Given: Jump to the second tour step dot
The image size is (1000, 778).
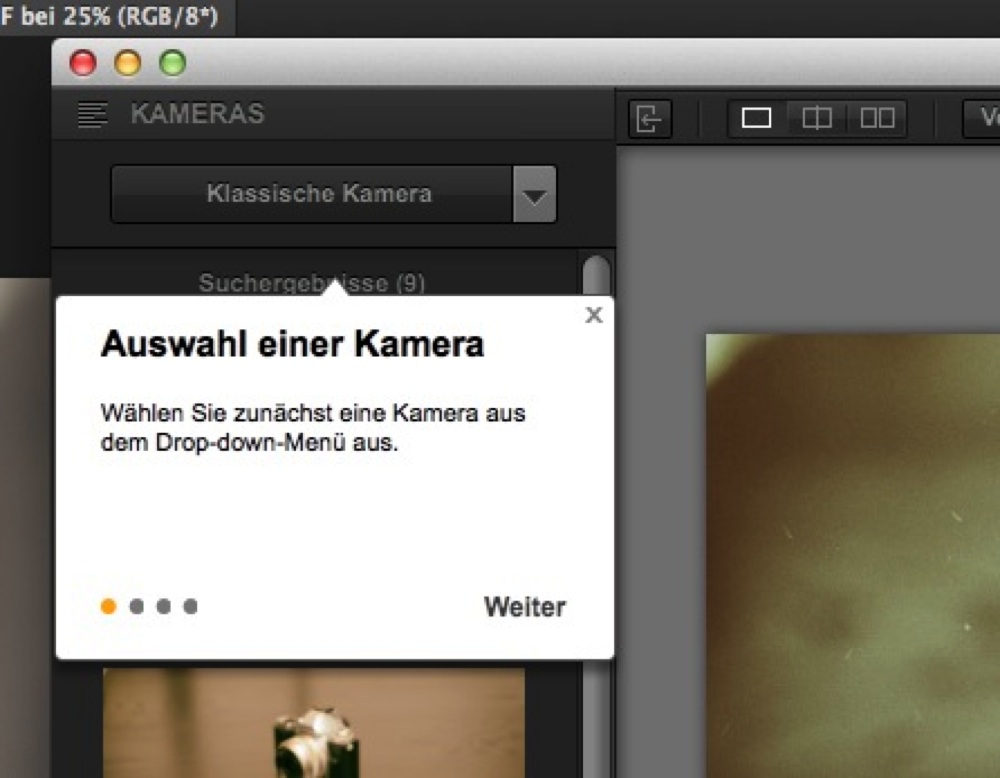Looking at the screenshot, I should [x=137, y=606].
